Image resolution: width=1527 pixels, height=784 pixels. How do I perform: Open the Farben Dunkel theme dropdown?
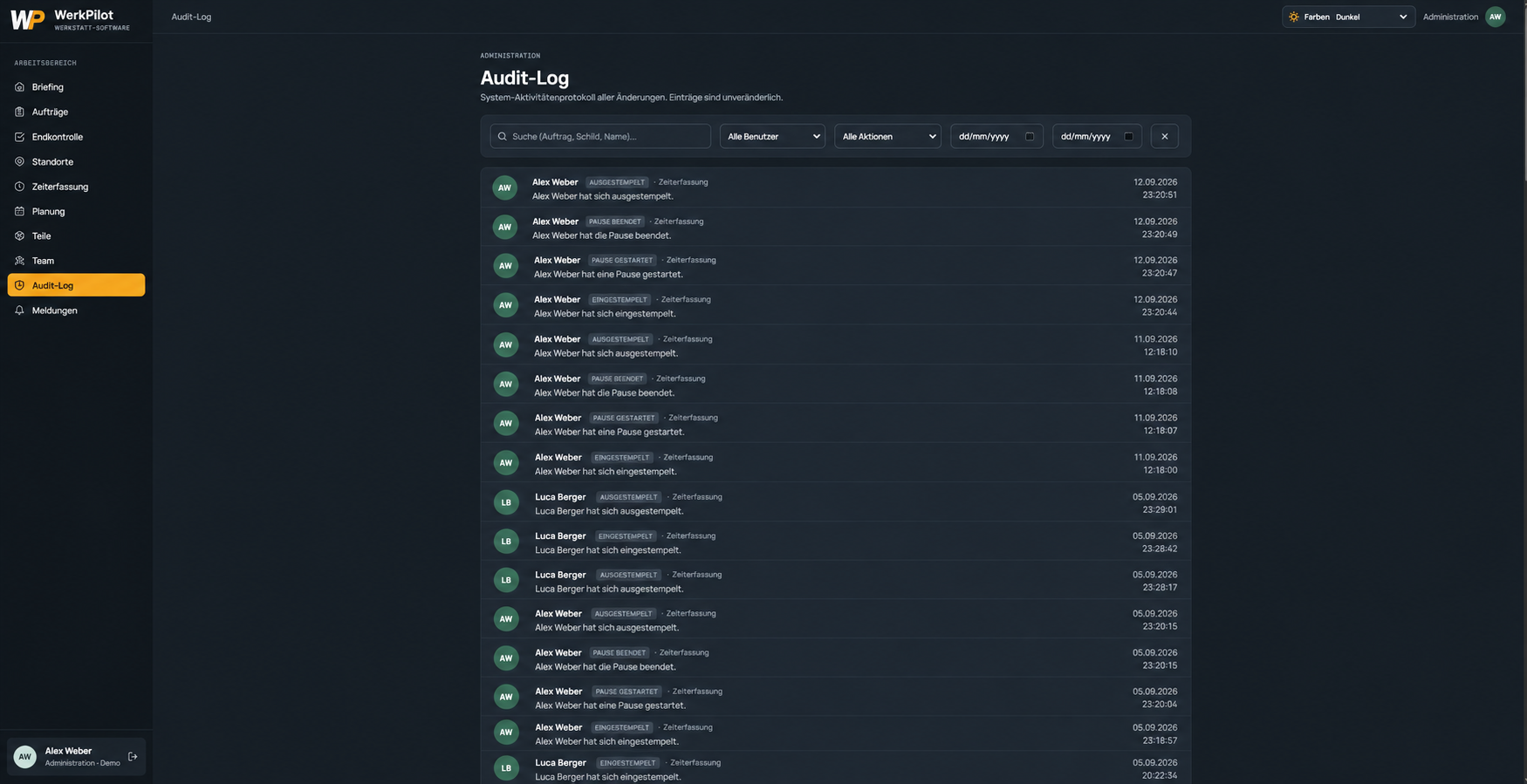point(1348,17)
